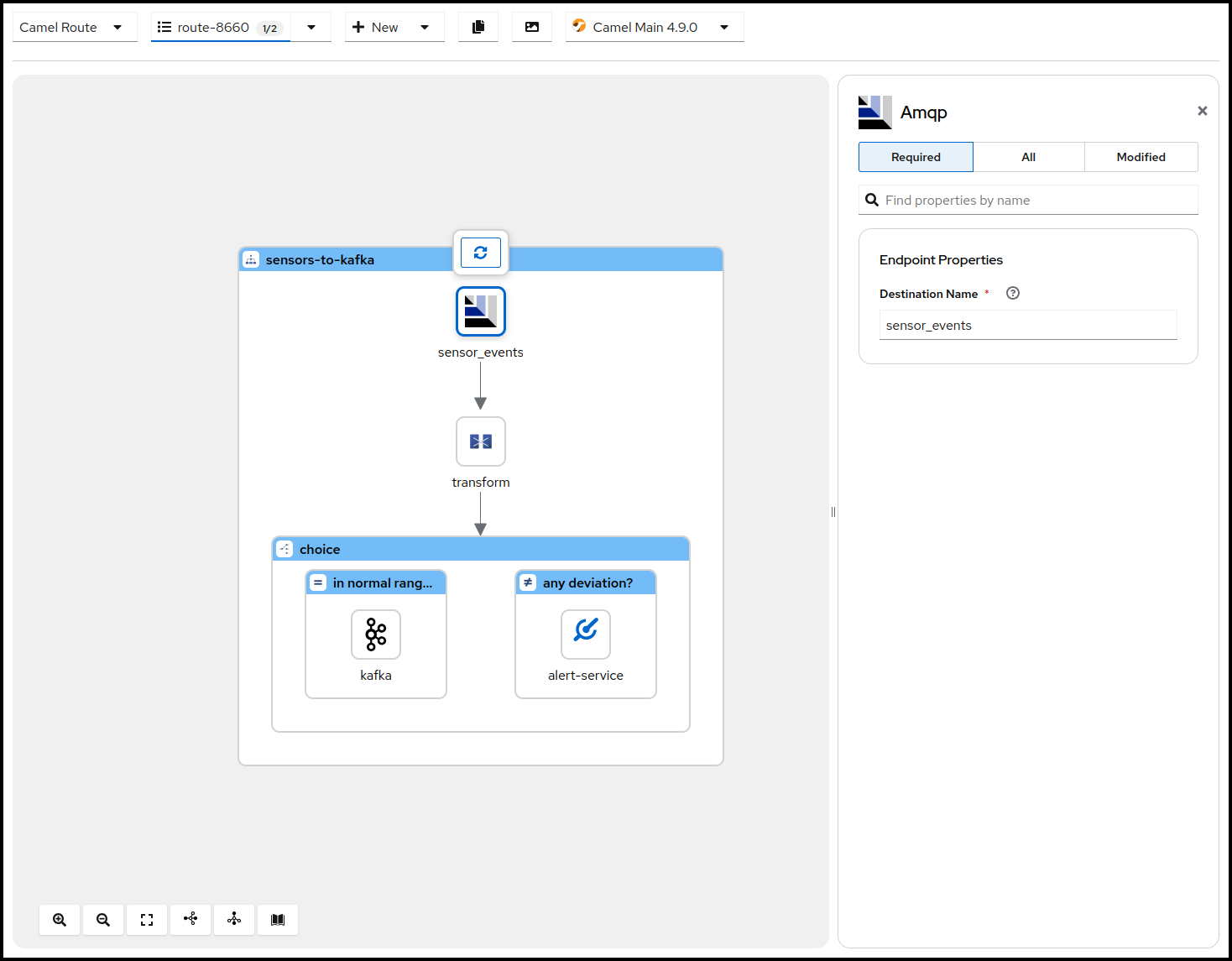Click the New flow button
This screenshot has height=961, width=1232.
click(375, 27)
